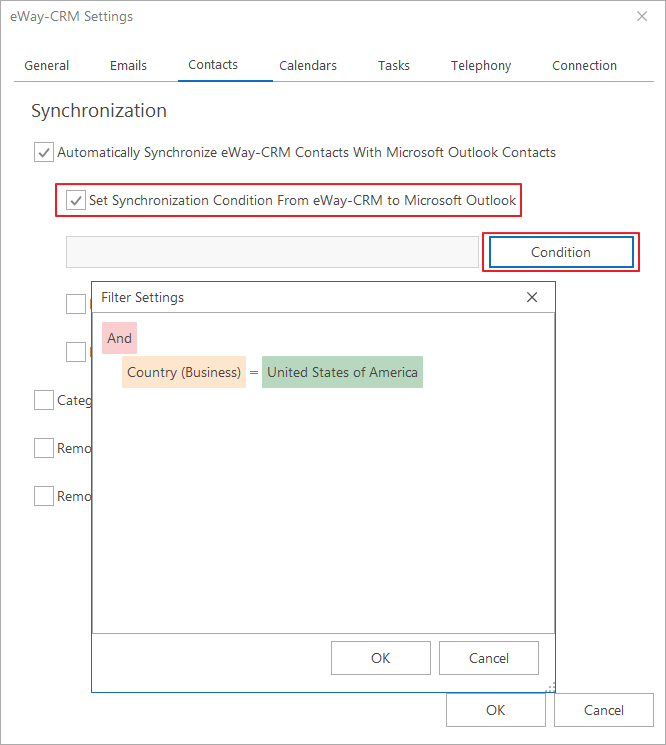Open the Tasks tab
The height and width of the screenshot is (745, 666).
pyautogui.click(x=394, y=66)
